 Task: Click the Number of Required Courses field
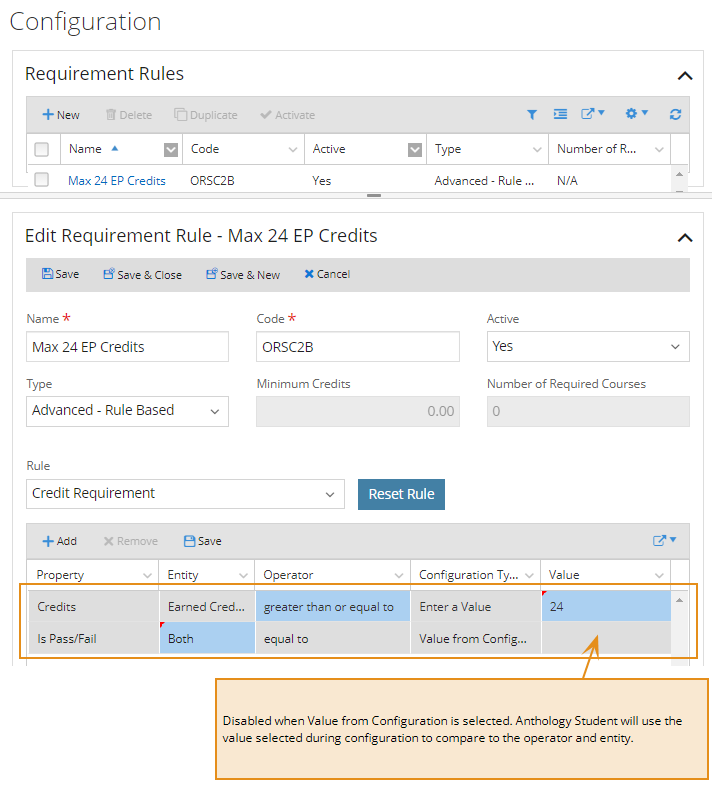click(588, 411)
